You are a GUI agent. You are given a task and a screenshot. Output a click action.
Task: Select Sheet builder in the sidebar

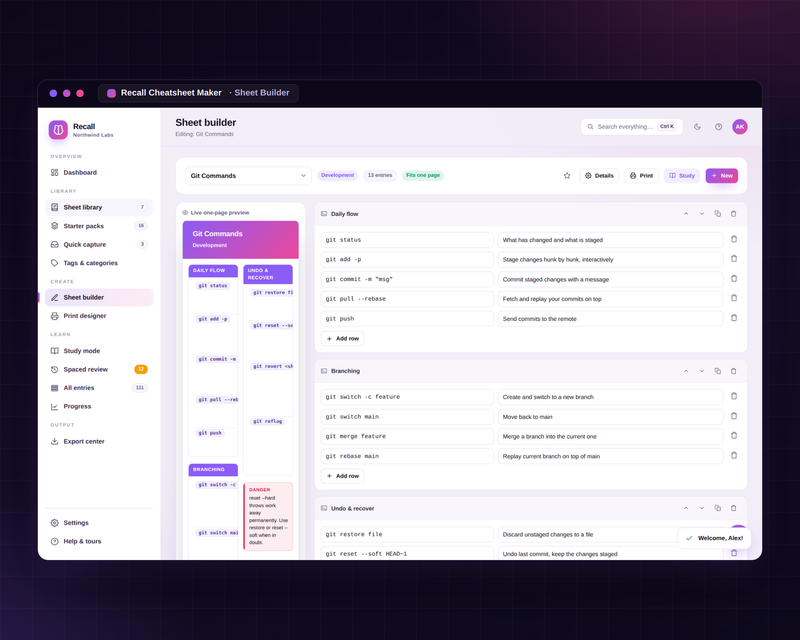[x=99, y=298]
